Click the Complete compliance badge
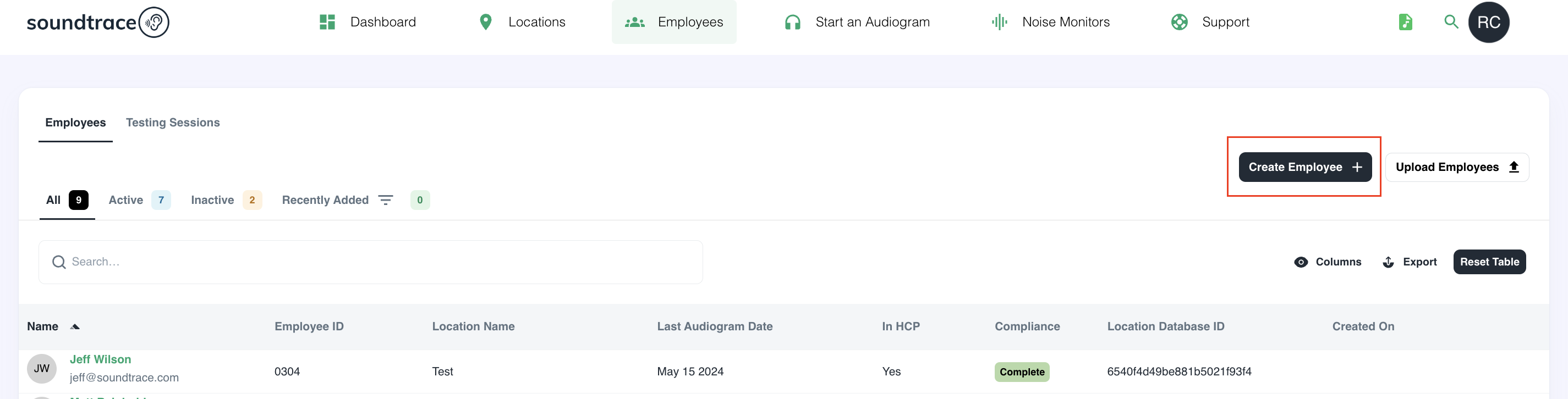 point(1022,372)
